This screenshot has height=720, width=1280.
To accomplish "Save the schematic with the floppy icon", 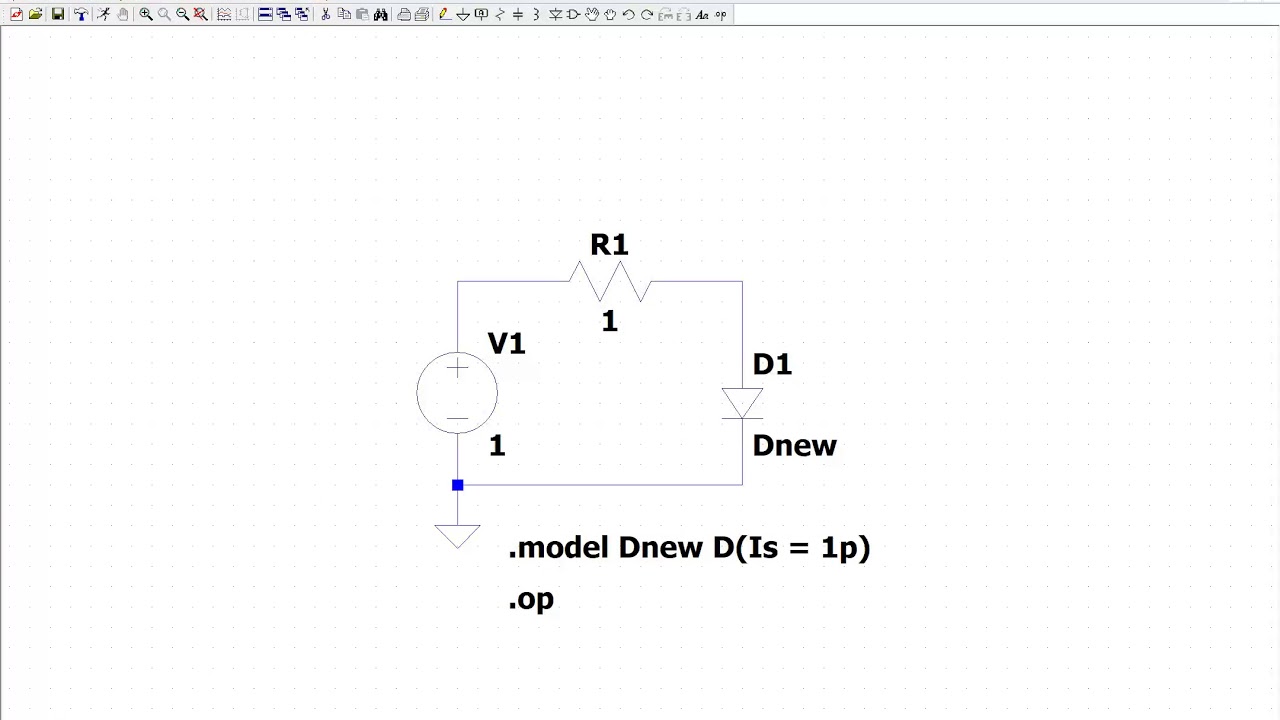I will [58, 14].
